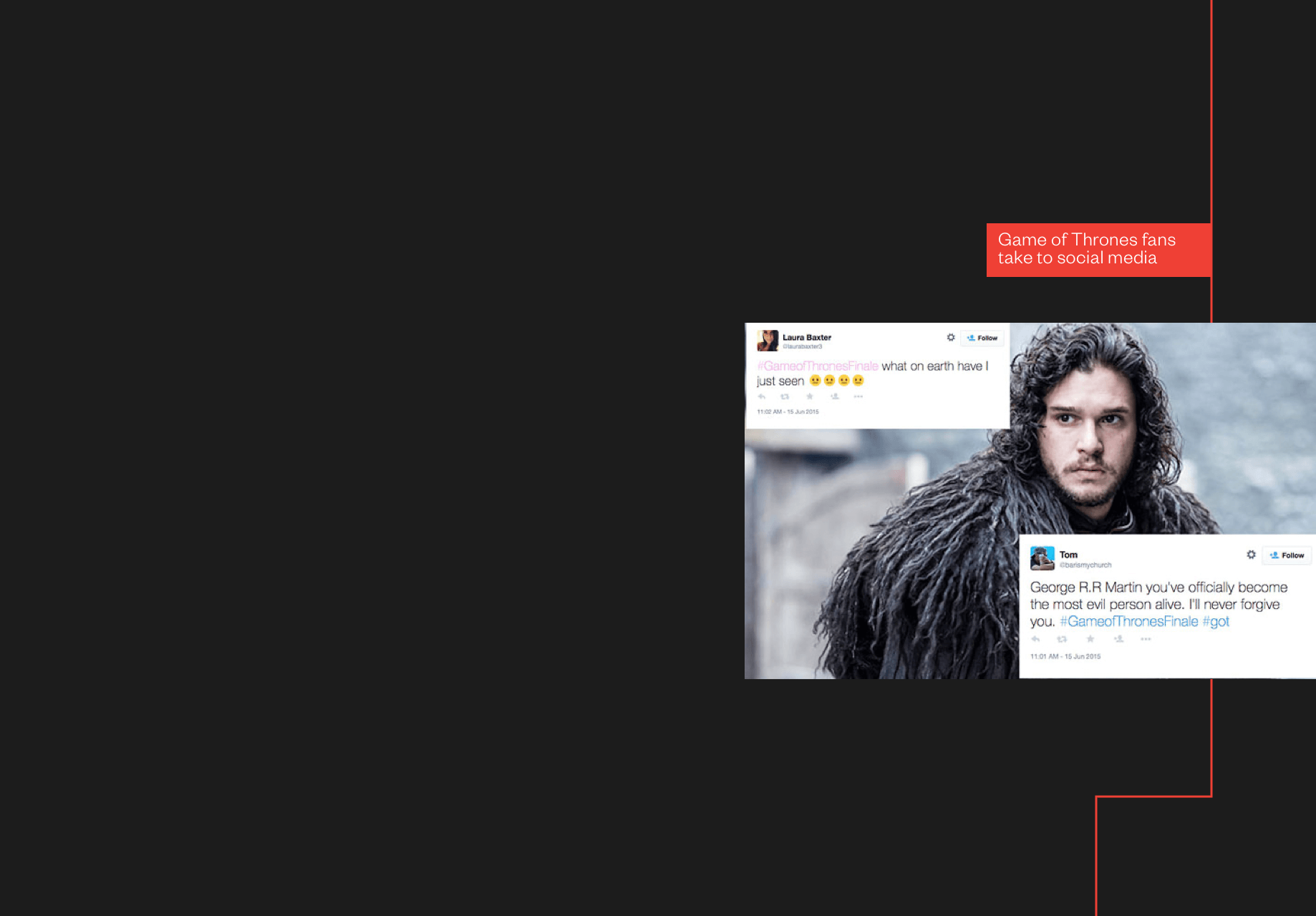The height and width of the screenshot is (916, 1316).
Task: Open the #got hashtag
Action: (1216, 621)
